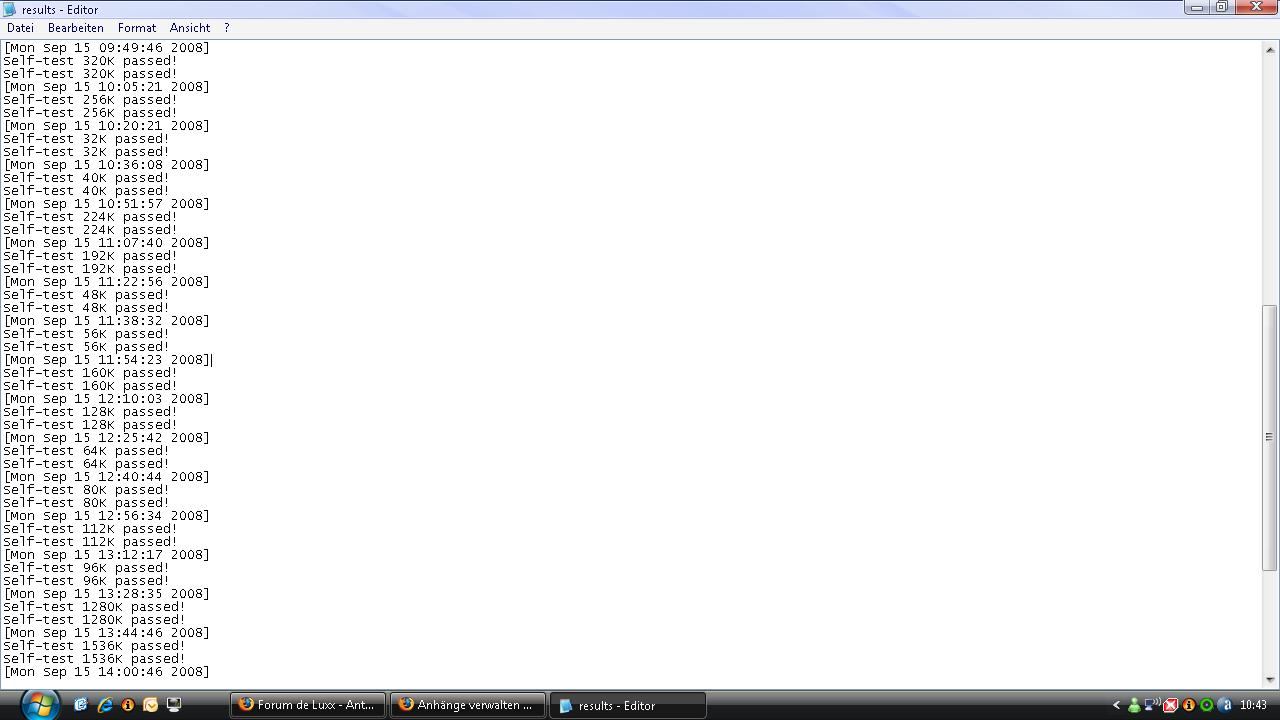Click first 'Self-test 320K passed!' line
The width and height of the screenshot is (1280, 720).
(90, 60)
